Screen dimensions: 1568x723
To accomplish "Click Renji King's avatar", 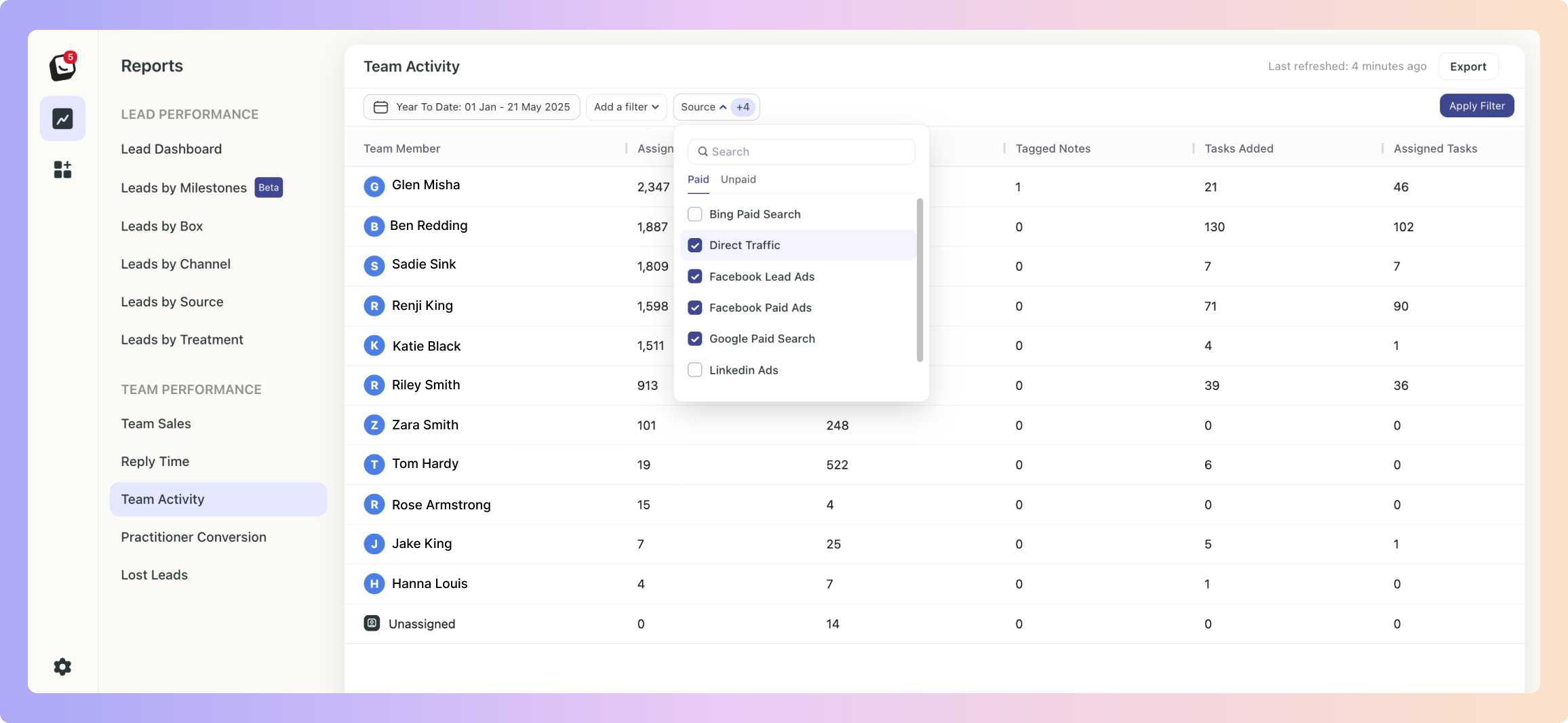I will pos(374,306).
